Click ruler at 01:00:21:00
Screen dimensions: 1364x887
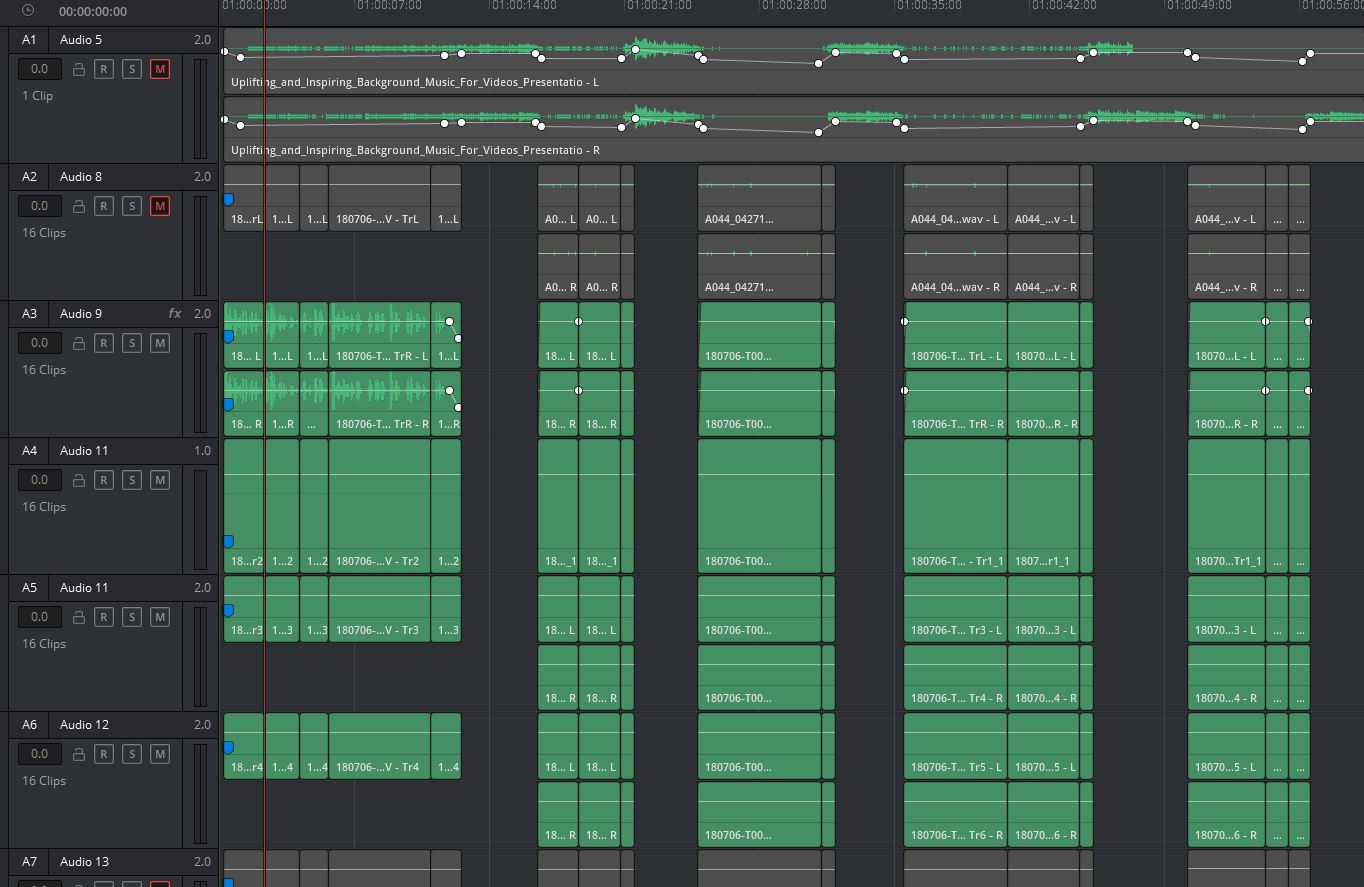pyautogui.click(x=659, y=5)
